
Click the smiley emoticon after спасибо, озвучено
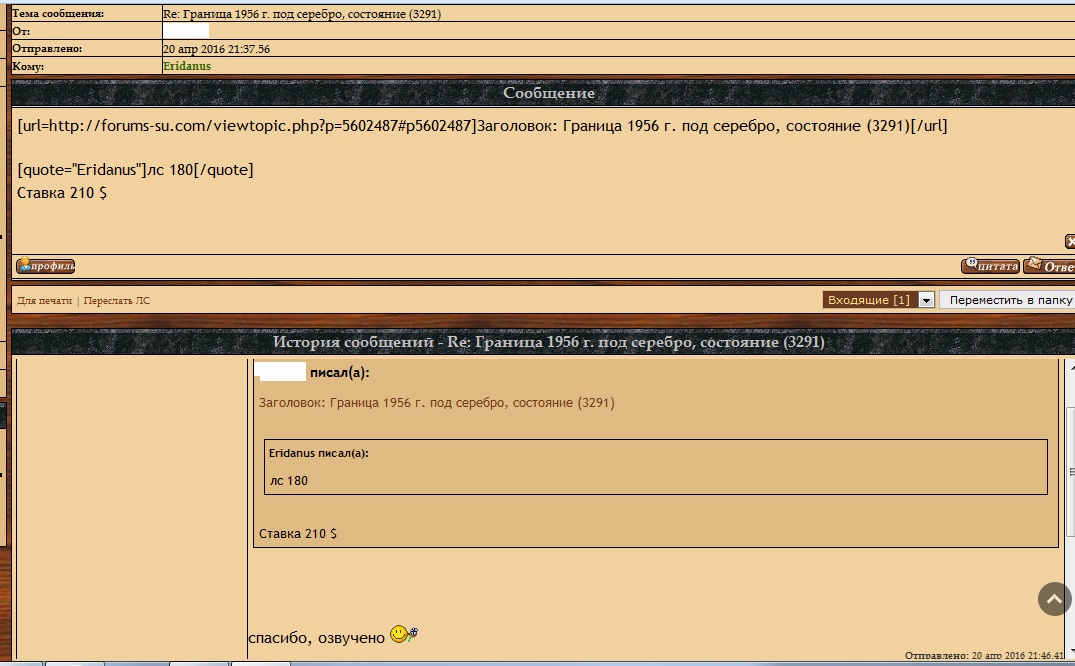[x=403, y=635]
